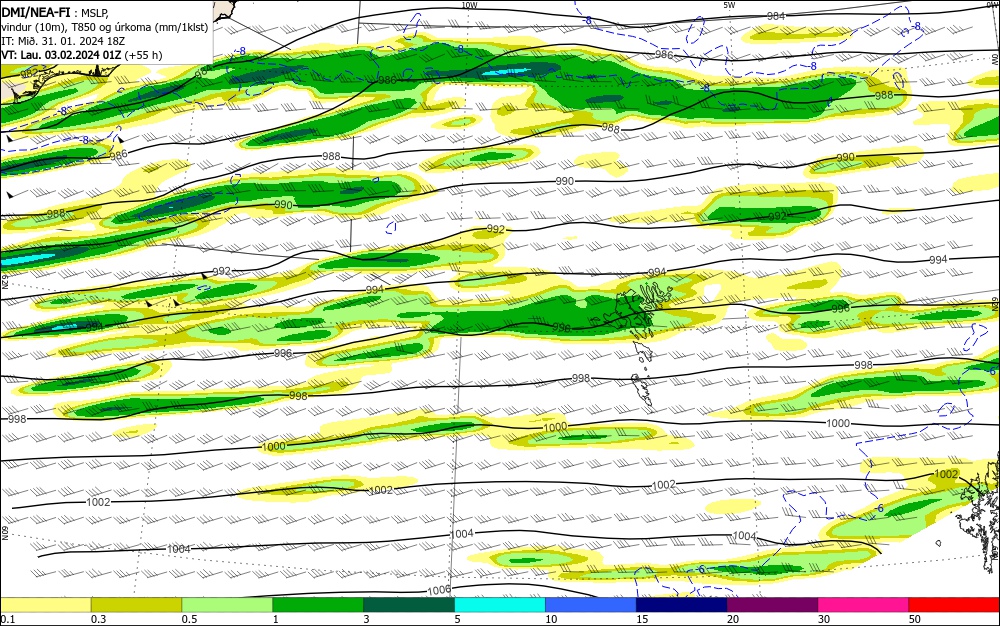This screenshot has width=1000, height=626.
Task: Click legend value "20"
Action: 733,619
